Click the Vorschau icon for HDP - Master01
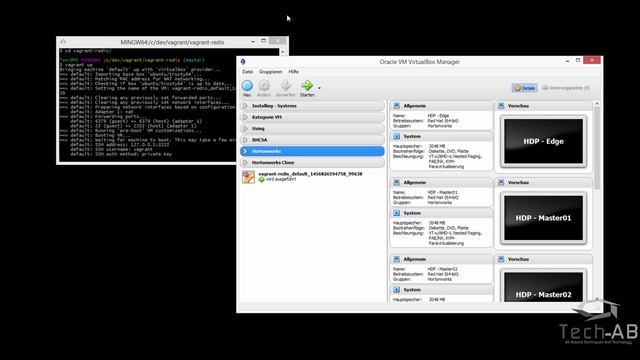The width and height of the screenshot is (640, 360). [501, 182]
